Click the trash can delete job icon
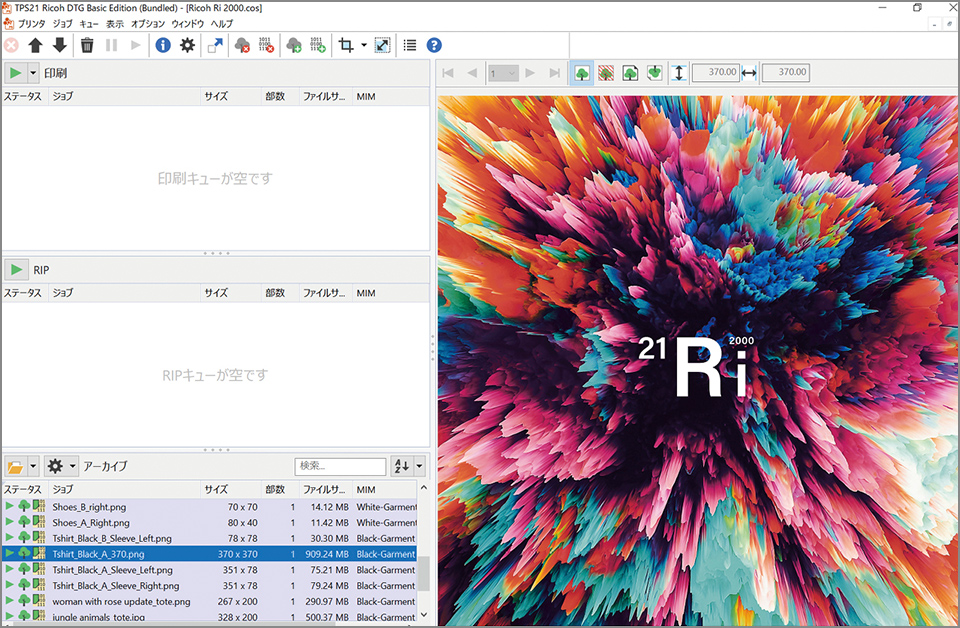 click(87, 45)
